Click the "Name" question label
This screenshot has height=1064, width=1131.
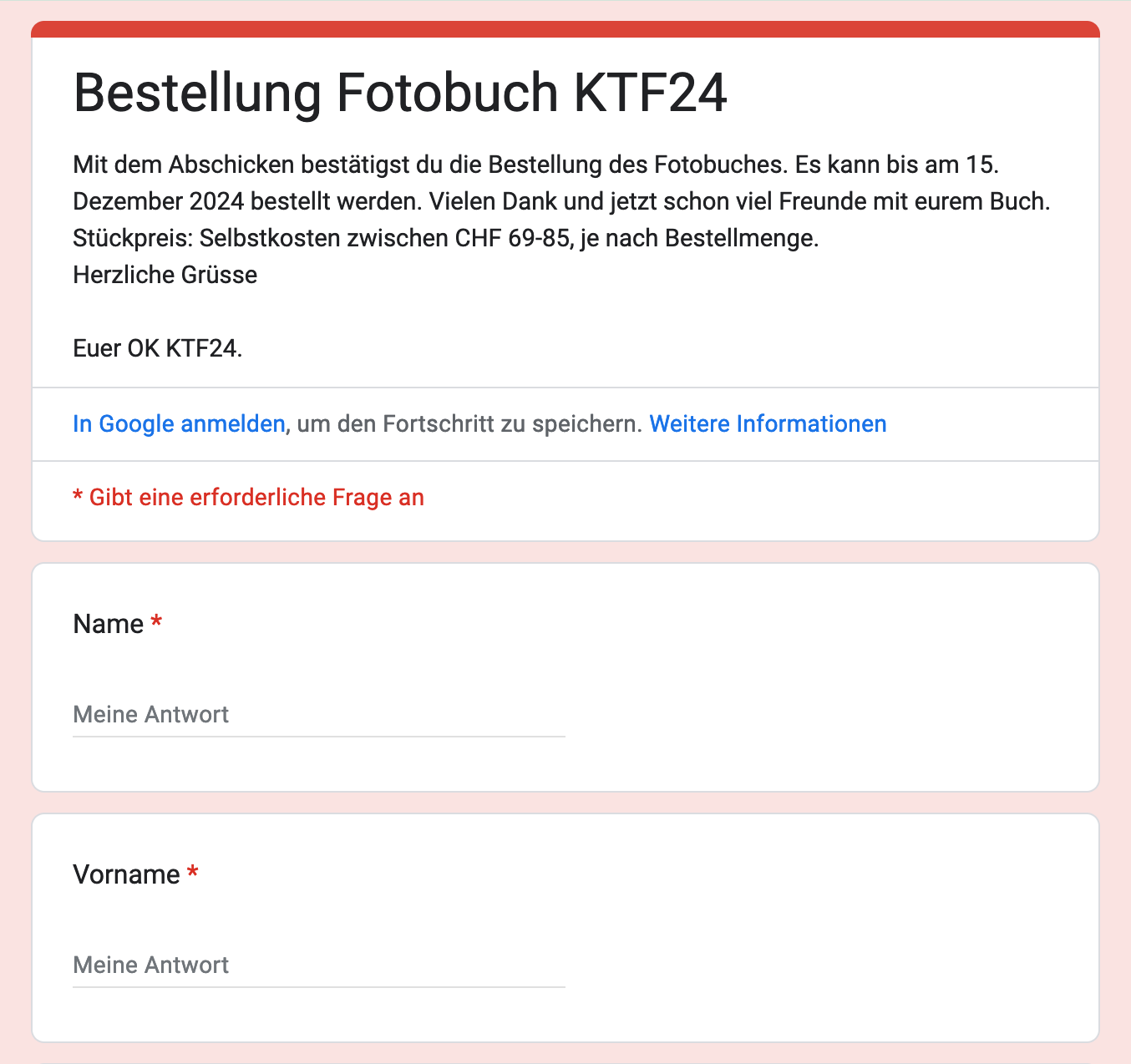pyautogui.click(x=109, y=624)
